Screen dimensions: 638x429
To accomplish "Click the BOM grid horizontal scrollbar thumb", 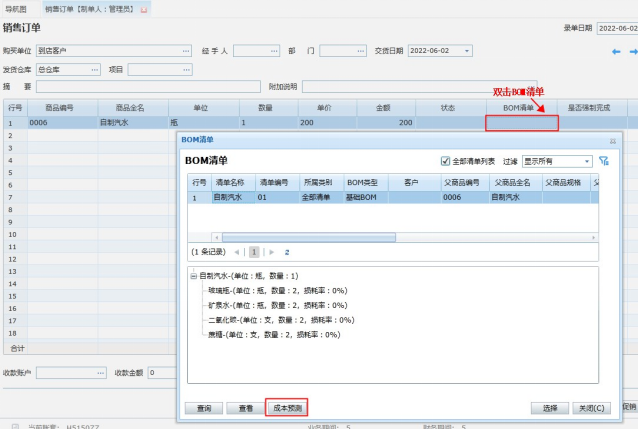I will click(309, 237).
